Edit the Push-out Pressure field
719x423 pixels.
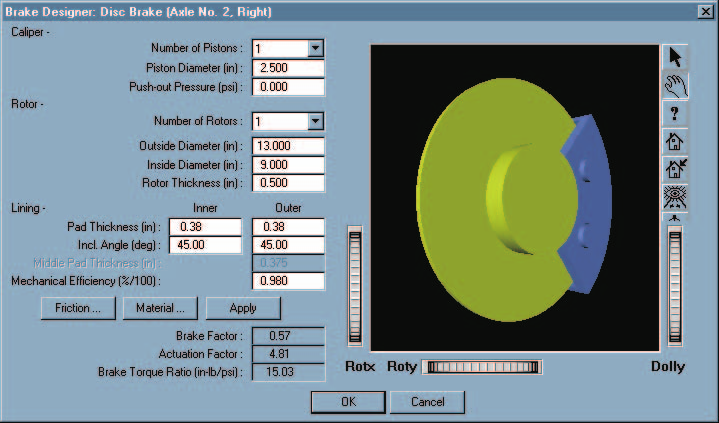pyautogui.click(x=288, y=87)
